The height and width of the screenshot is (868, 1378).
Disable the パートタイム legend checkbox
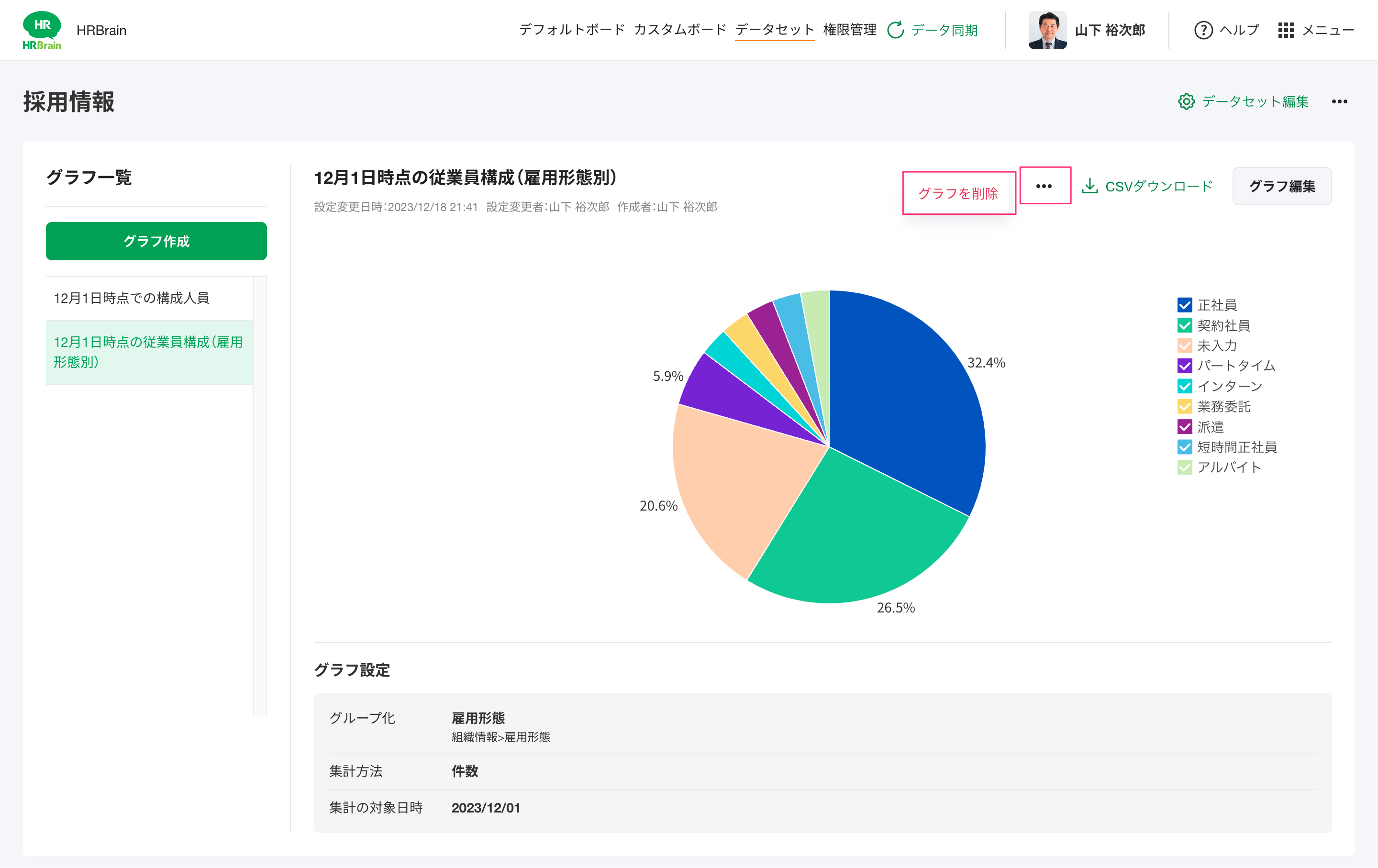click(x=1185, y=366)
